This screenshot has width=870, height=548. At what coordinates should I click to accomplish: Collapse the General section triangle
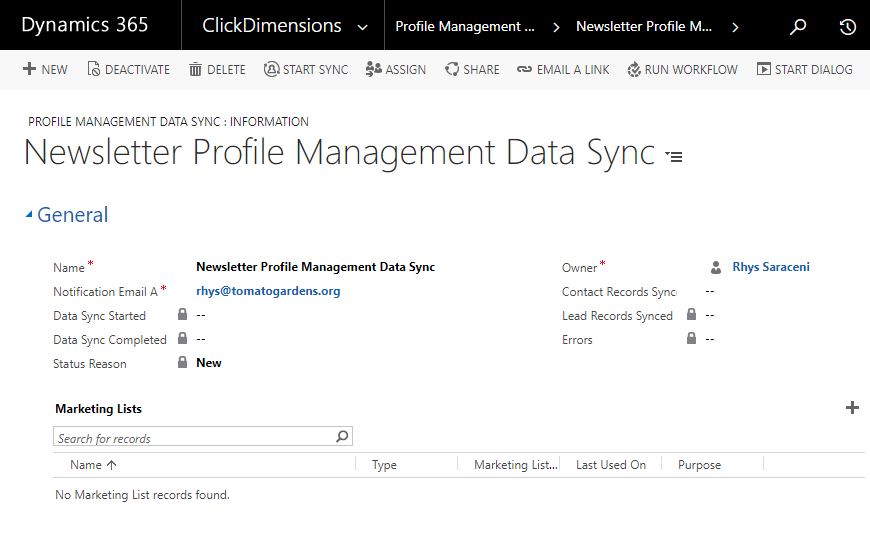tap(29, 215)
